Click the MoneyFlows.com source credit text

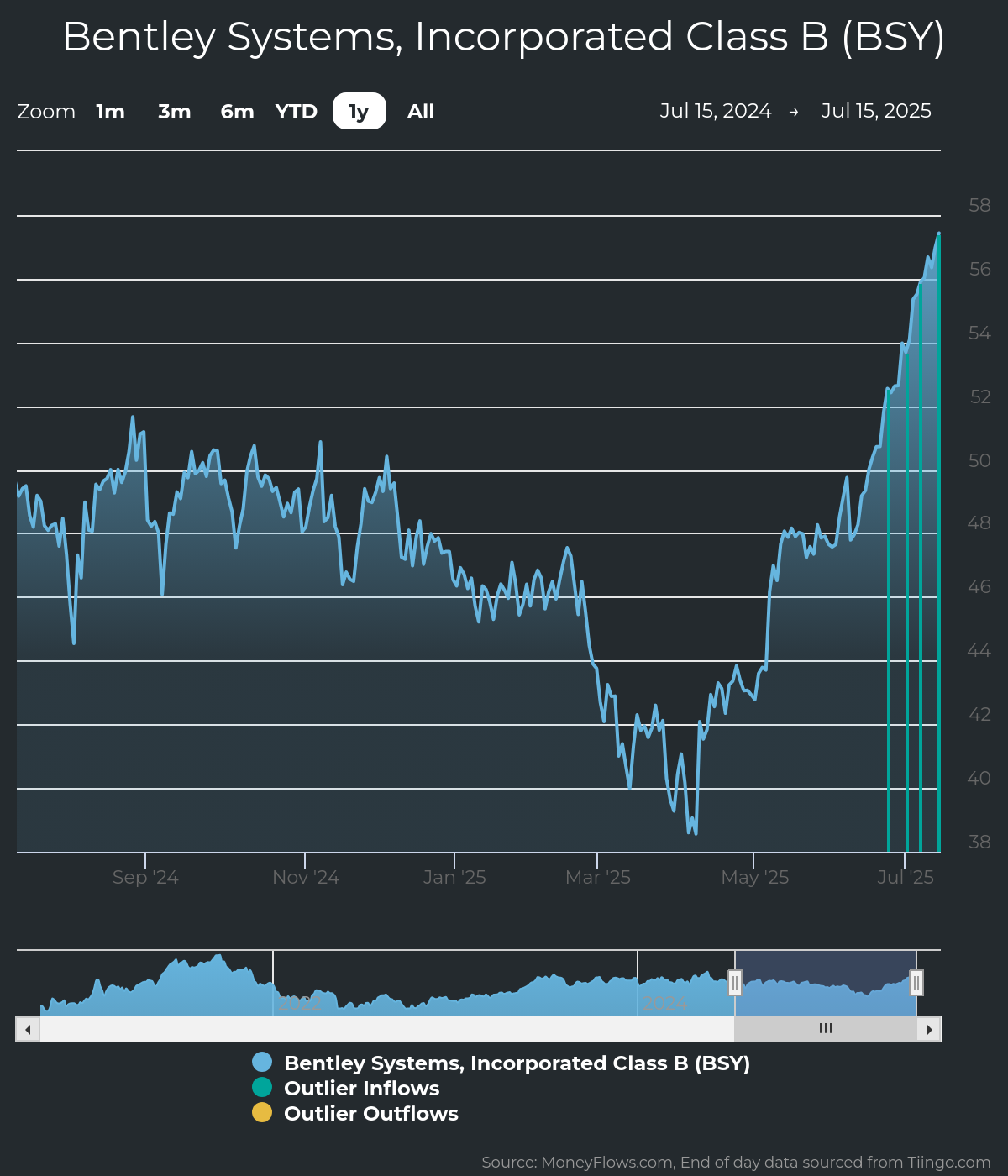[x=736, y=1163]
